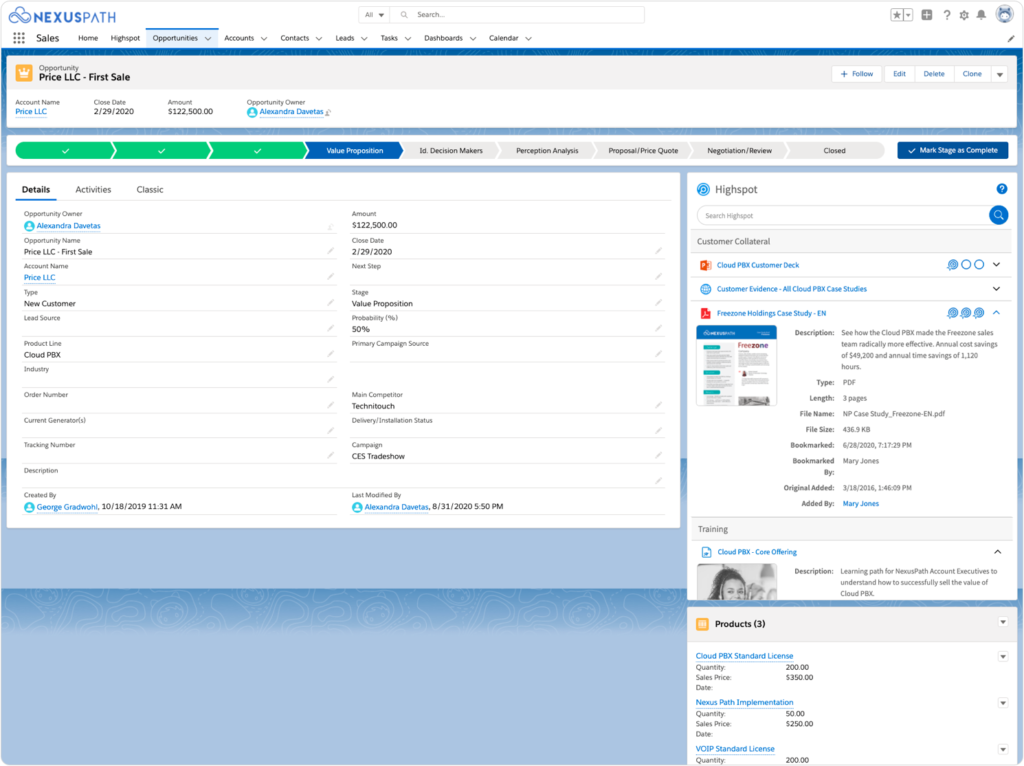Image resolution: width=1024 pixels, height=766 pixels.
Task: Clone the opportunity
Action: [972, 74]
